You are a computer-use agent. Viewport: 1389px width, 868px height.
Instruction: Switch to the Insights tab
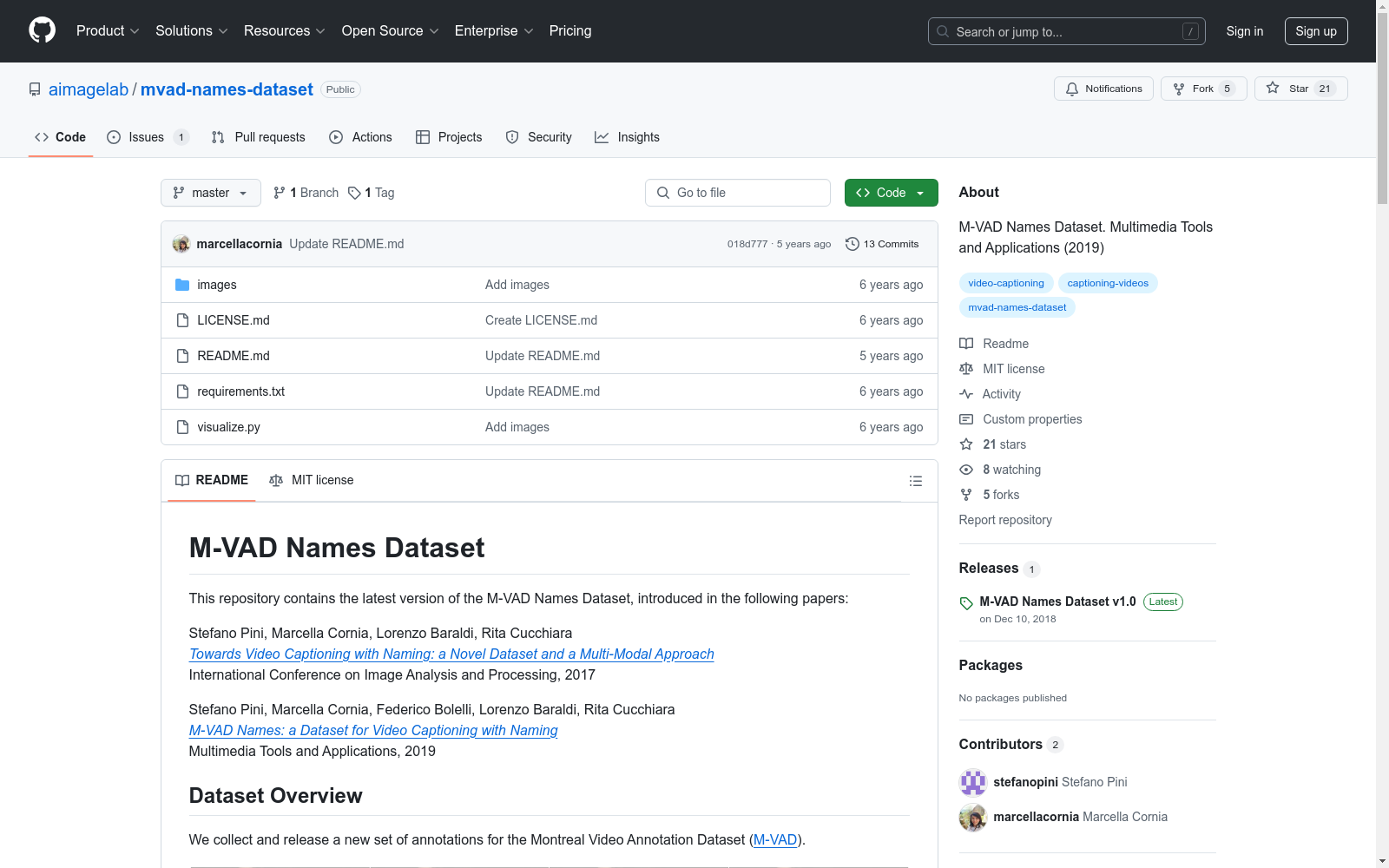(627, 137)
